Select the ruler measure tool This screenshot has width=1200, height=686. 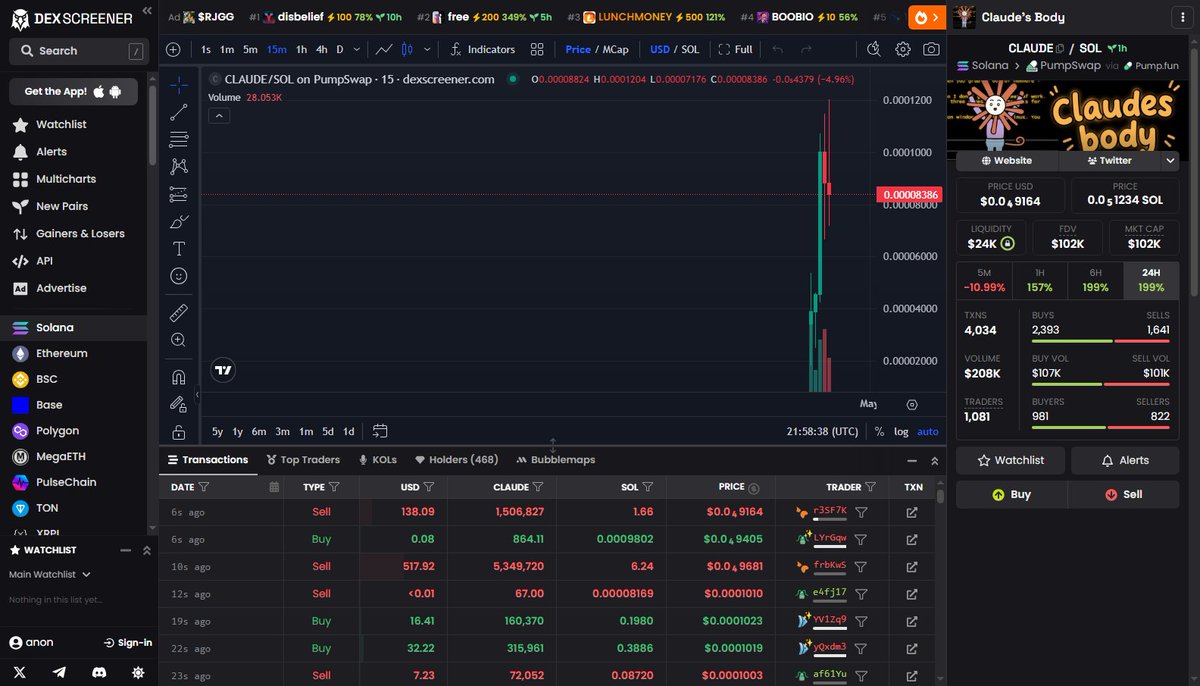[178, 313]
